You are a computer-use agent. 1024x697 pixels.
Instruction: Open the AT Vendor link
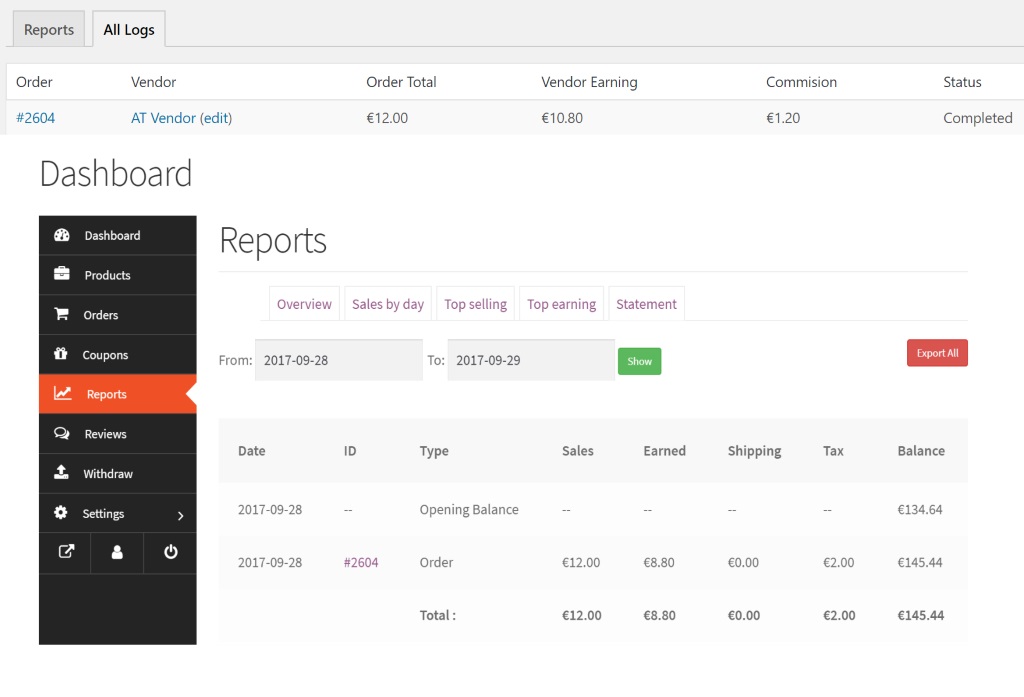[163, 118]
